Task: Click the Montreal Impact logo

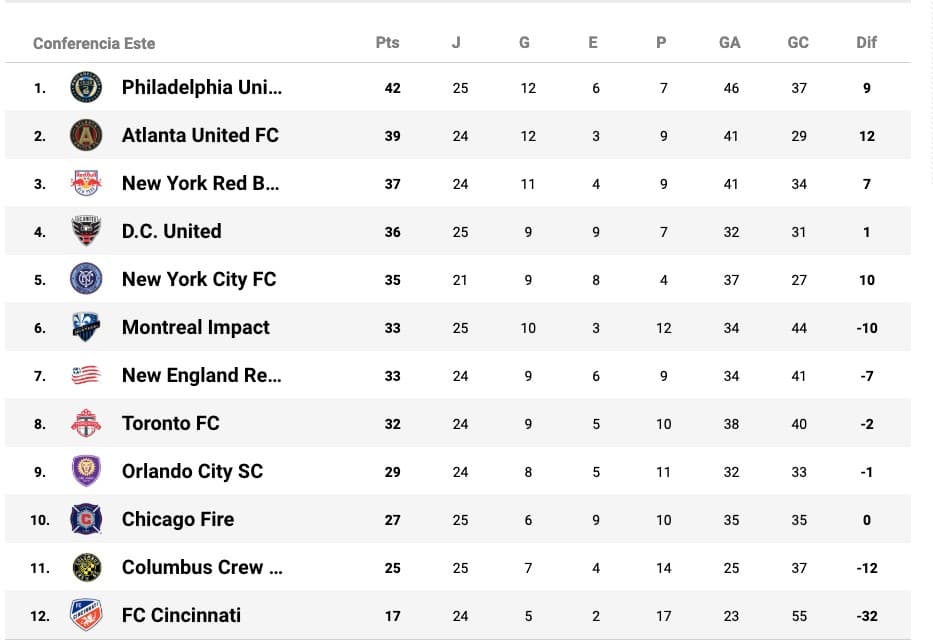Action: coord(86,327)
